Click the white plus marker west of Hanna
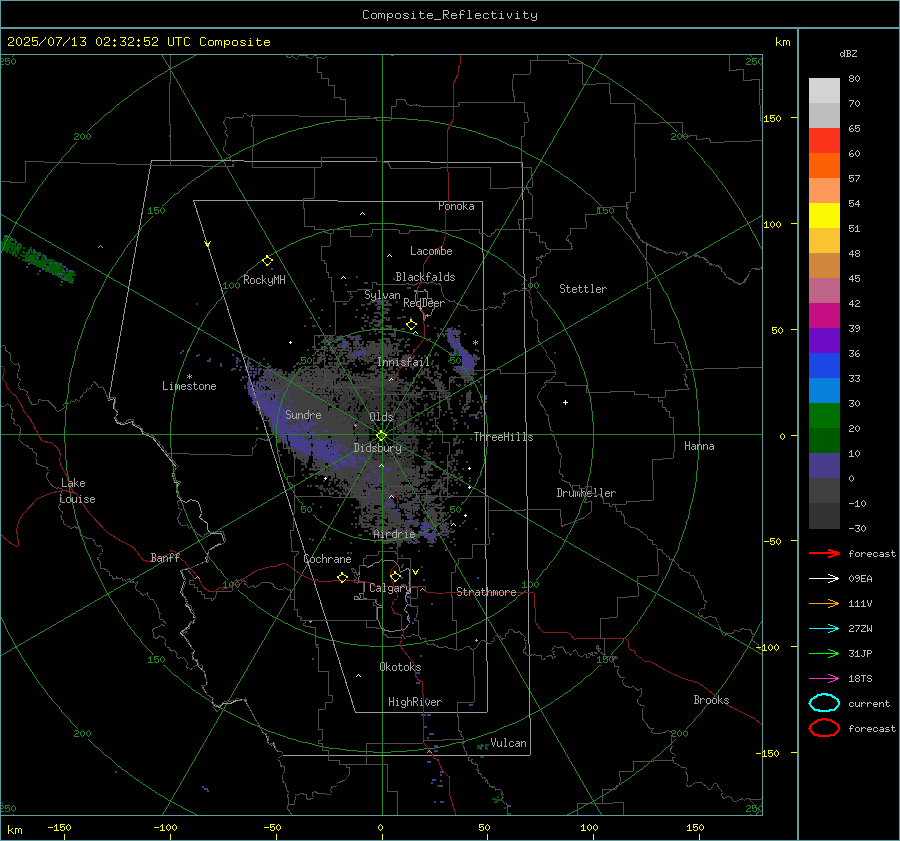900x841 pixels. coord(565,402)
